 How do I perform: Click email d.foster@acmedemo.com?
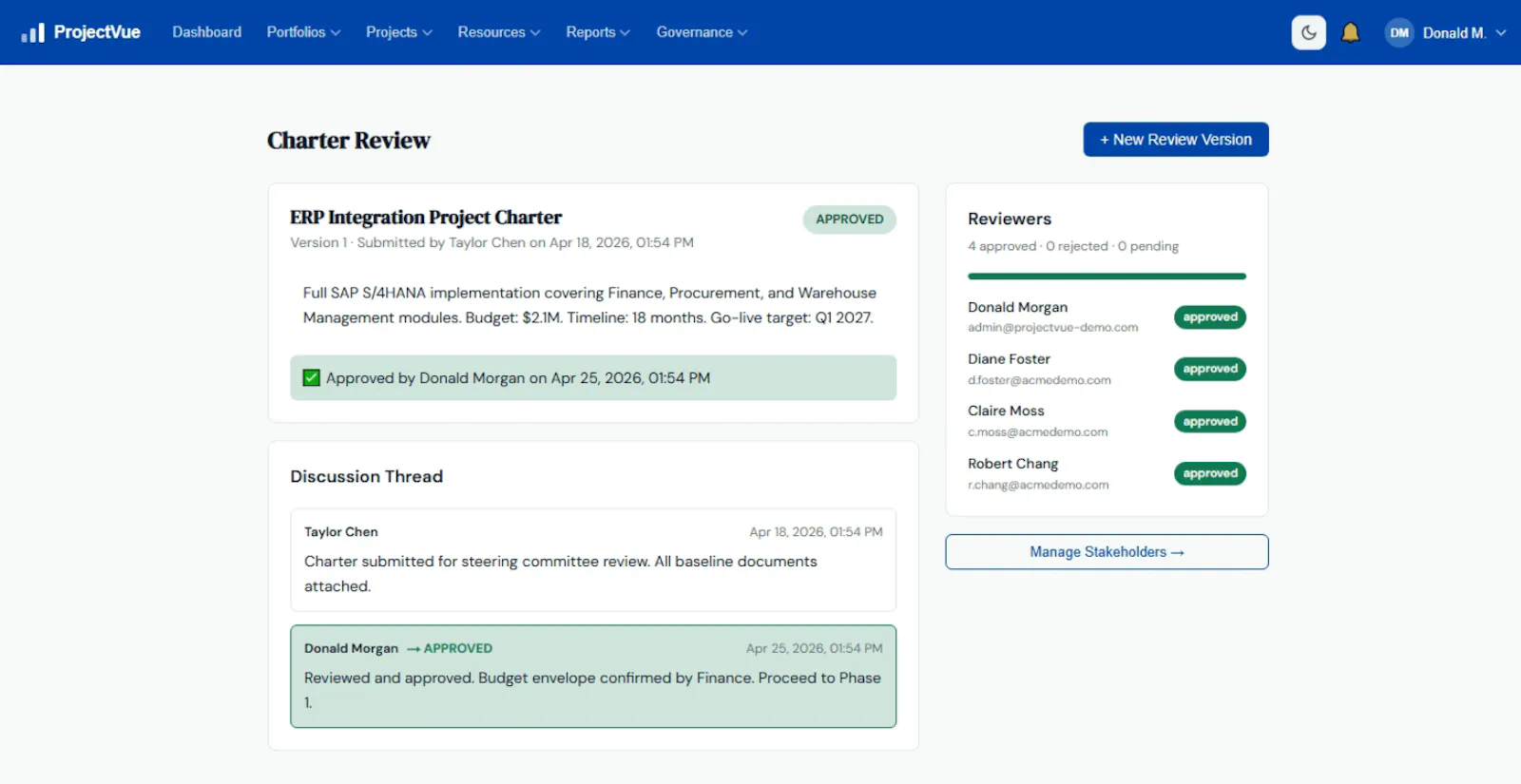point(1039,380)
